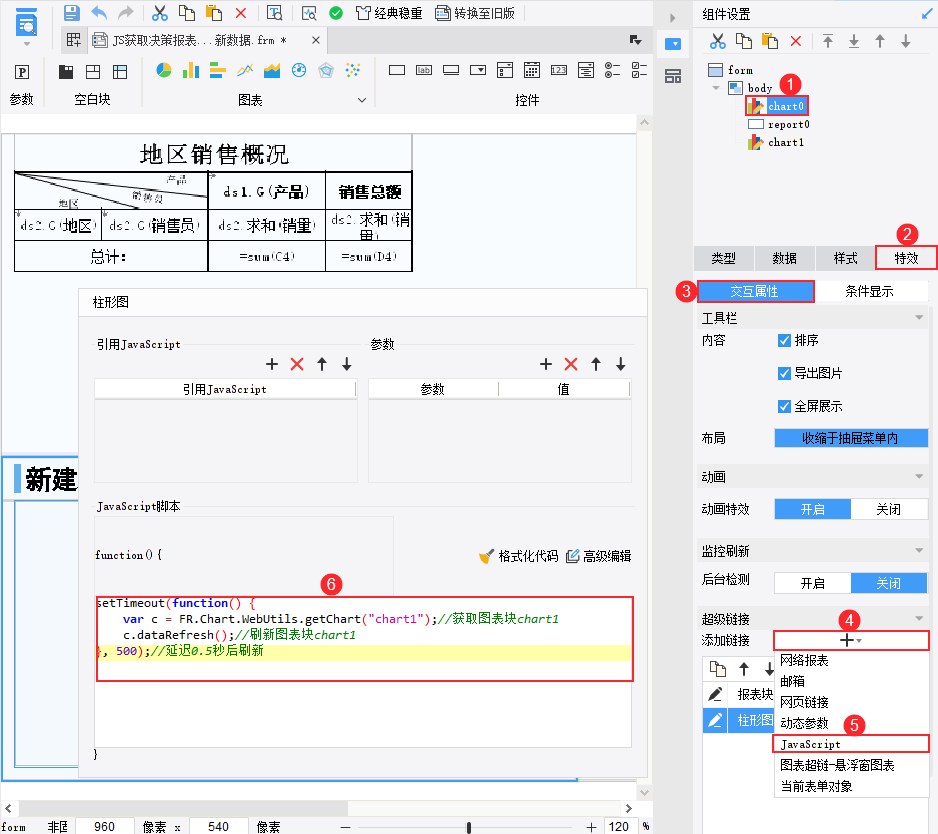The image size is (938, 834).
Task: Switch to the 样式 tab
Action: coord(845,258)
